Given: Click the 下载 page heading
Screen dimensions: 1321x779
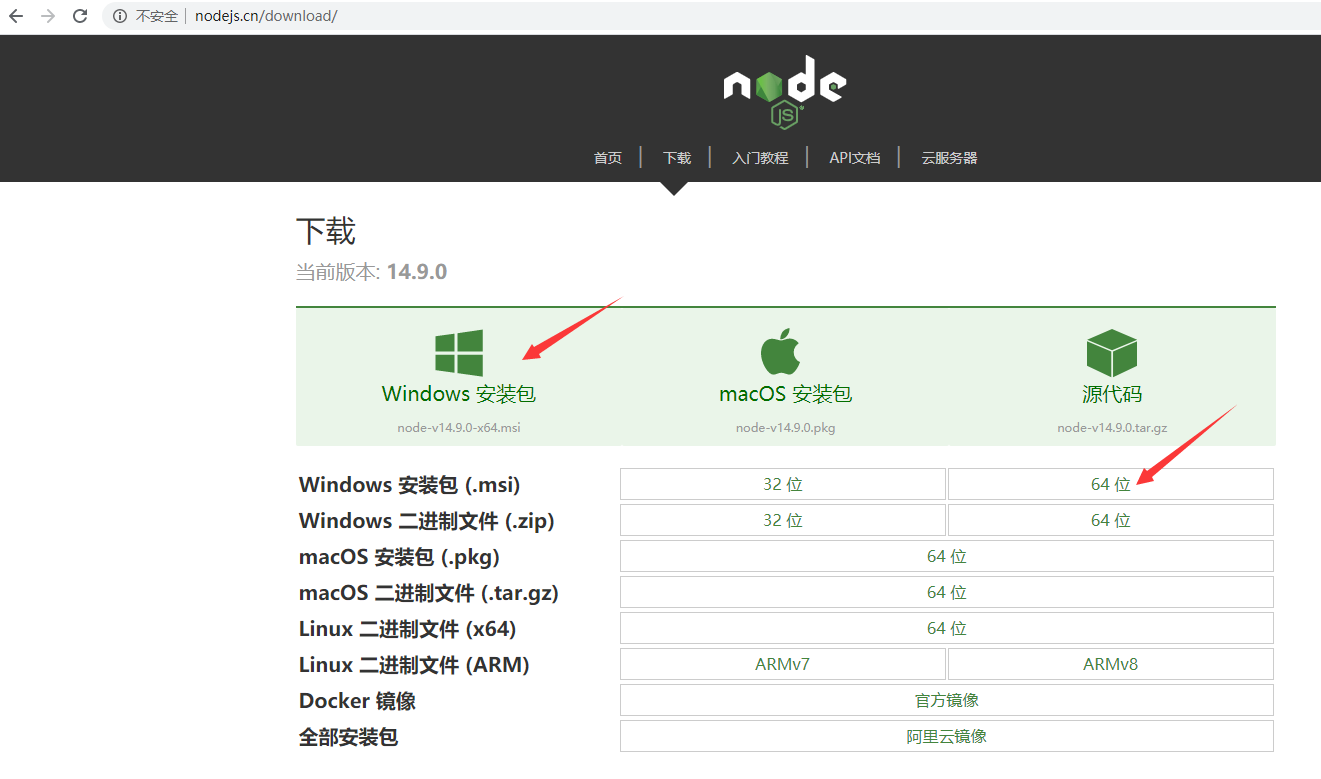Looking at the screenshot, I should (x=326, y=231).
